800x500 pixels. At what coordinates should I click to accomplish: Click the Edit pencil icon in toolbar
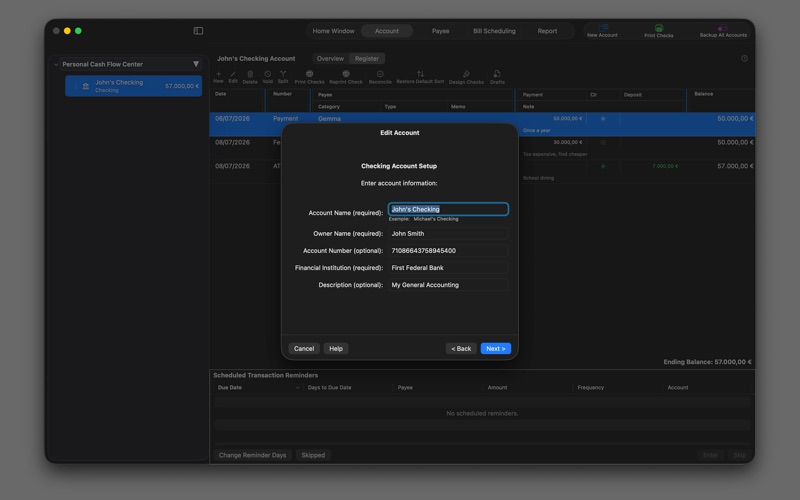pos(233,74)
